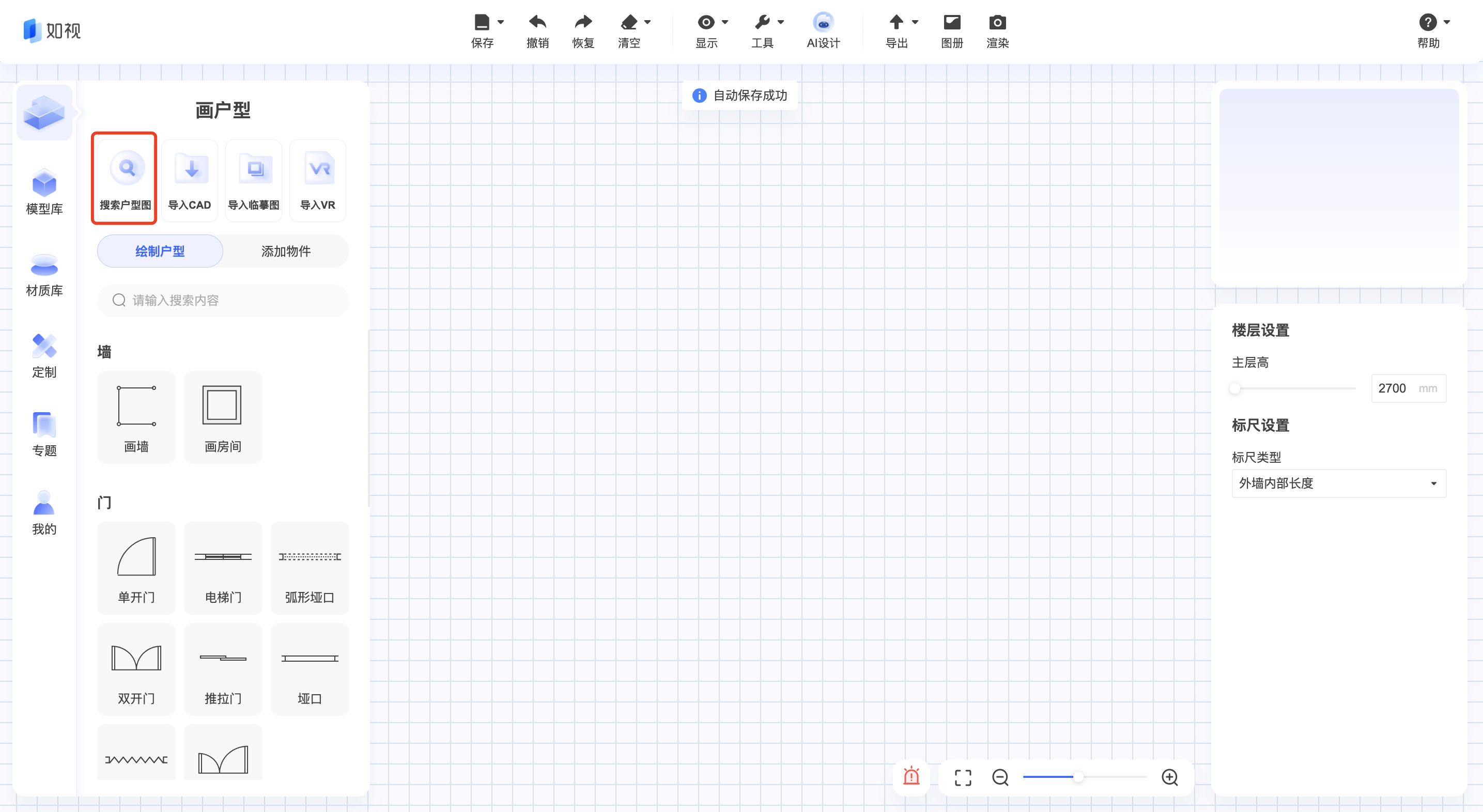This screenshot has height=812, width=1483.
Task: Redo with the 恢复 icon
Action: tap(583, 22)
